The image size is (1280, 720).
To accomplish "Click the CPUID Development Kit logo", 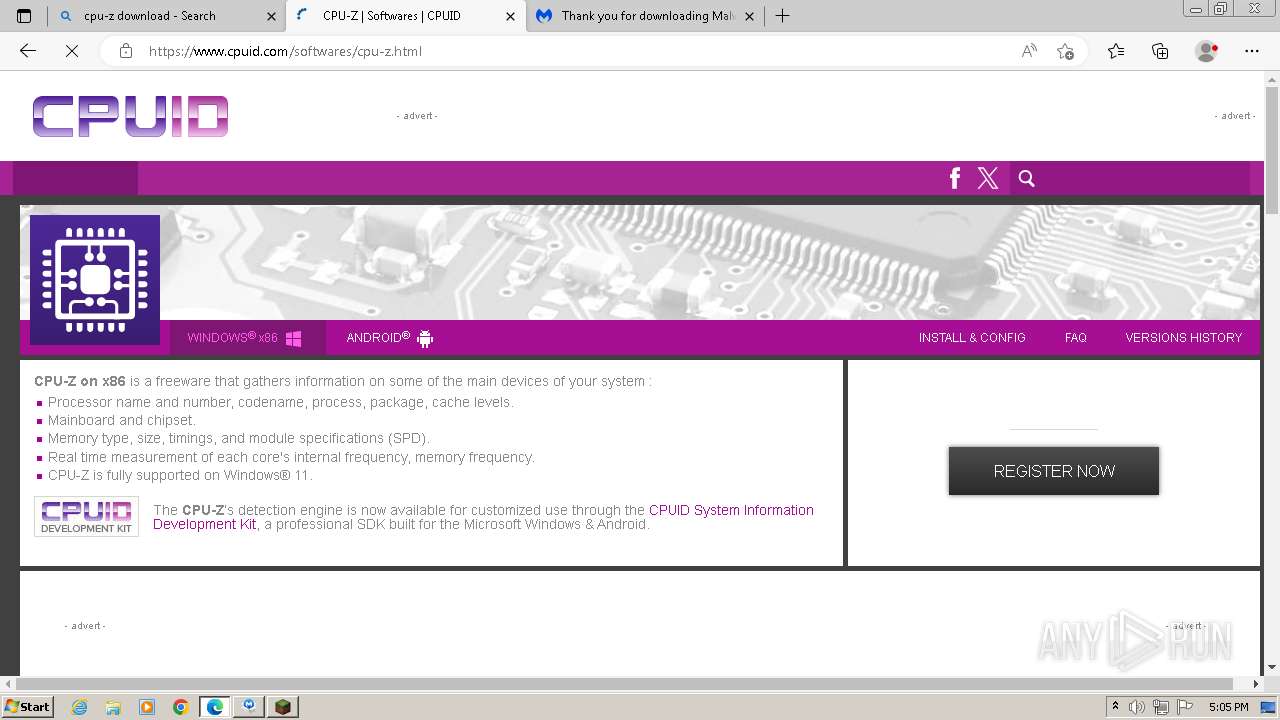I will pos(86,516).
